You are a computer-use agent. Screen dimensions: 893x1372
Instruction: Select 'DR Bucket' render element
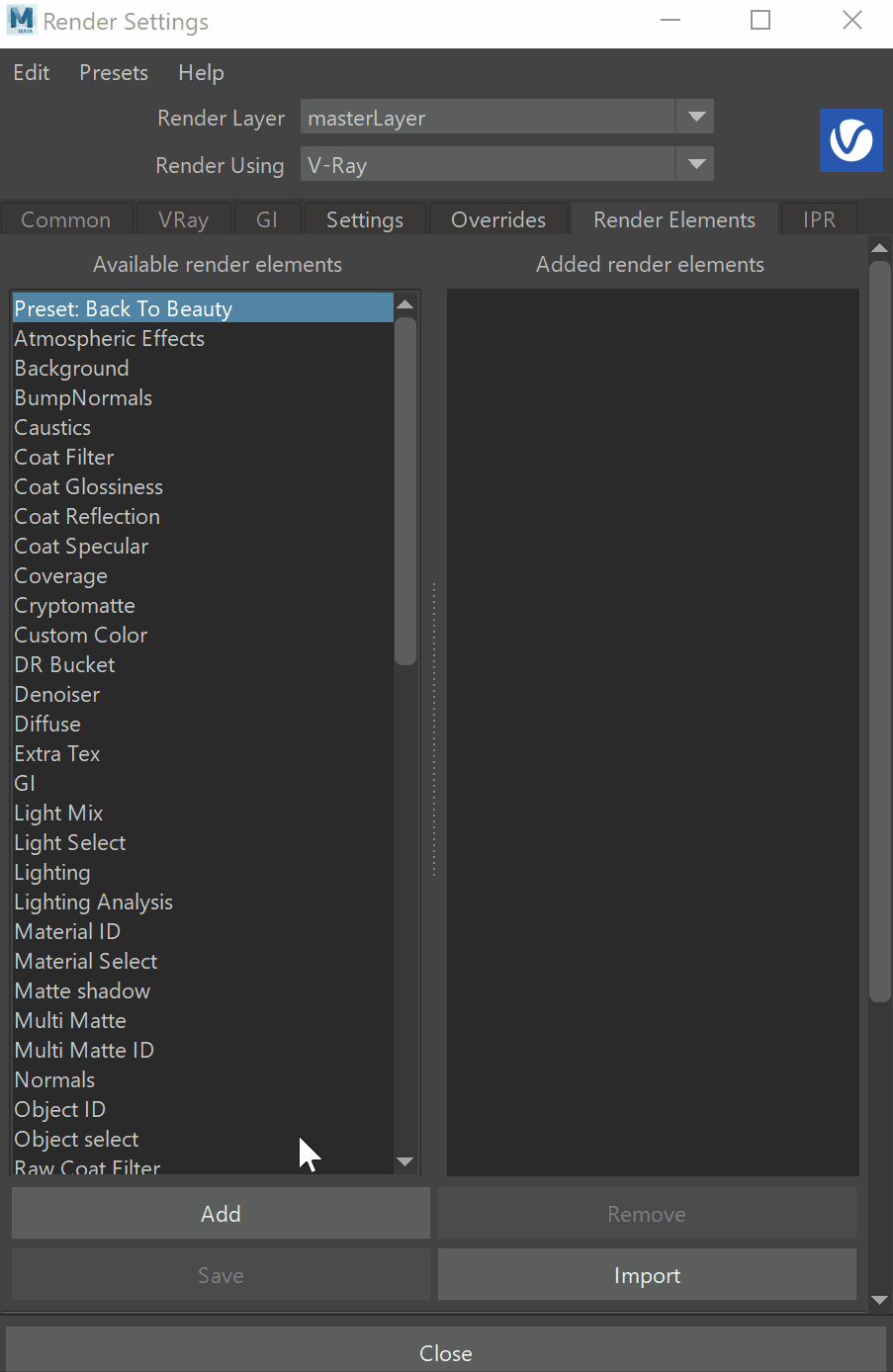point(203,664)
